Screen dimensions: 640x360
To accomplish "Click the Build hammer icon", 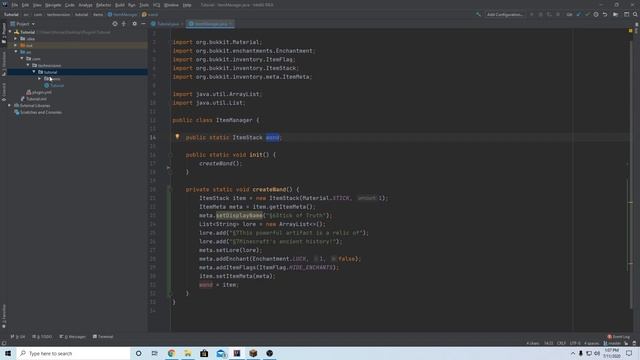I will pos(478,15).
